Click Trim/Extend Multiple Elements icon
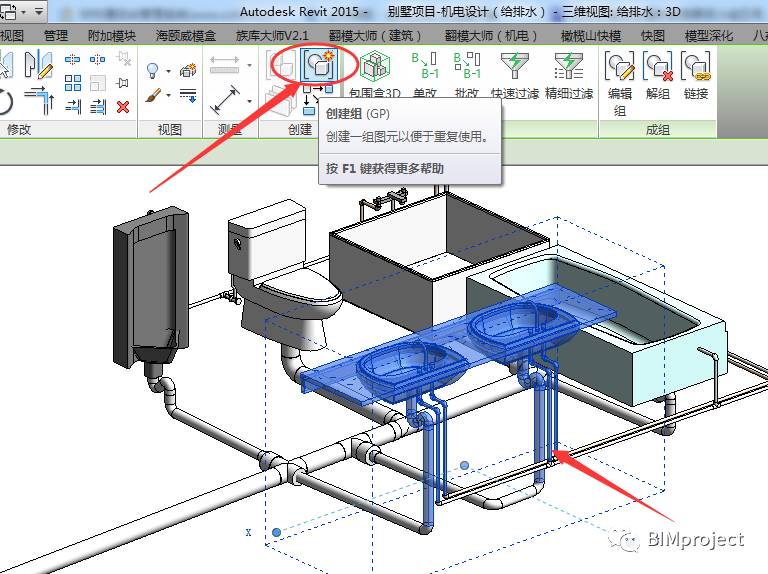 [x=98, y=106]
